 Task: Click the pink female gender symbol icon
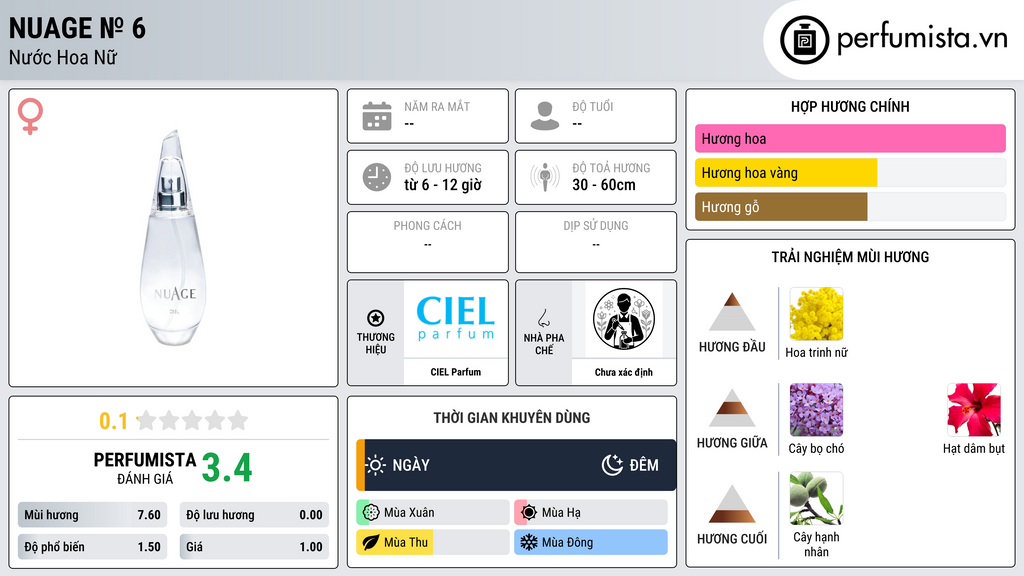[30, 116]
